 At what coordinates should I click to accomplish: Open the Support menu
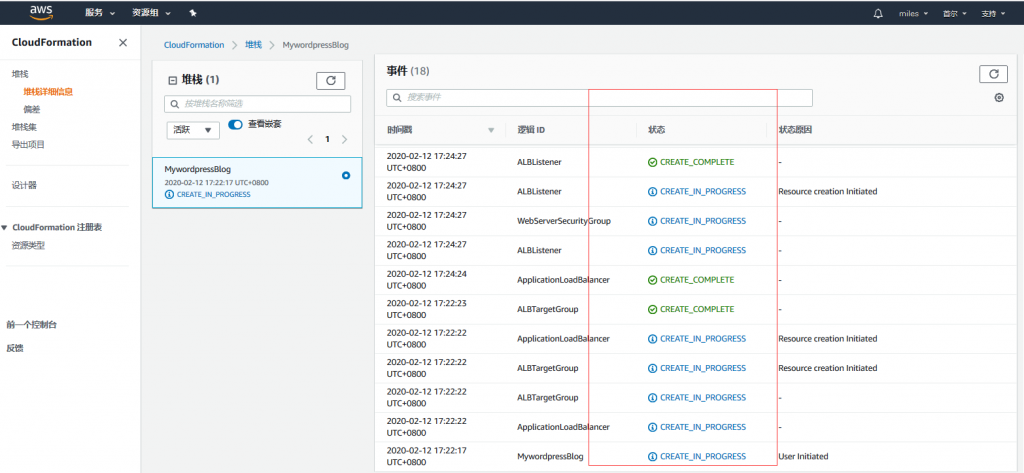[993, 14]
